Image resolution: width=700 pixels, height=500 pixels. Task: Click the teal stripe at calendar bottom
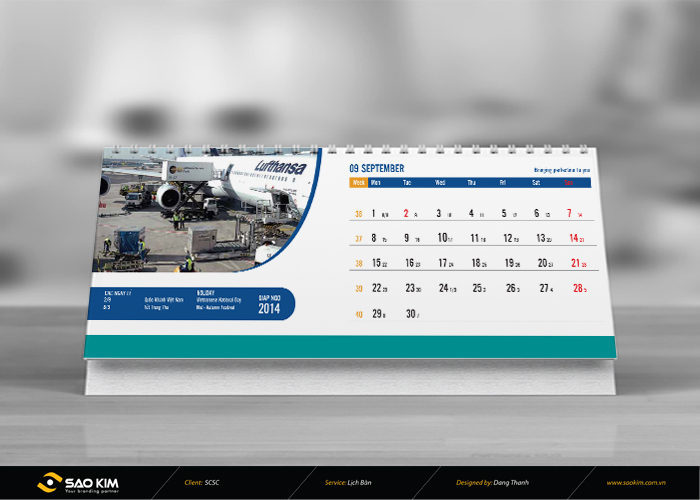tap(350, 346)
